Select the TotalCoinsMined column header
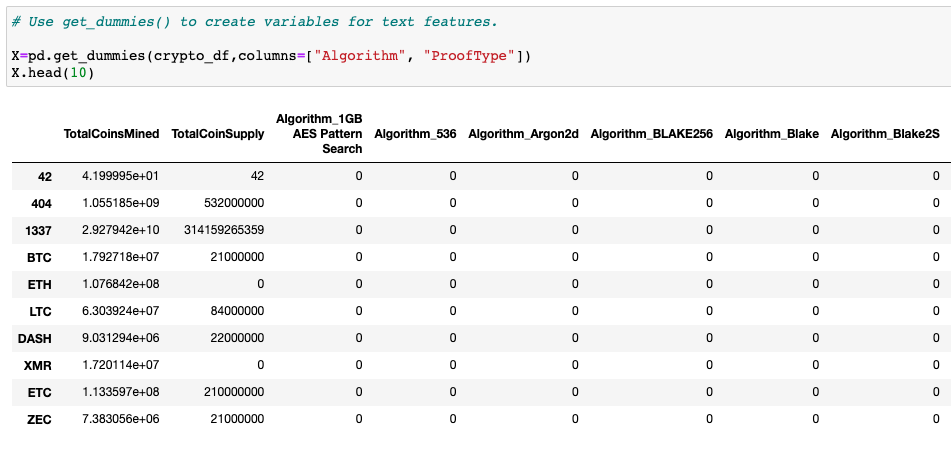This screenshot has width=951, height=450. pos(111,133)
